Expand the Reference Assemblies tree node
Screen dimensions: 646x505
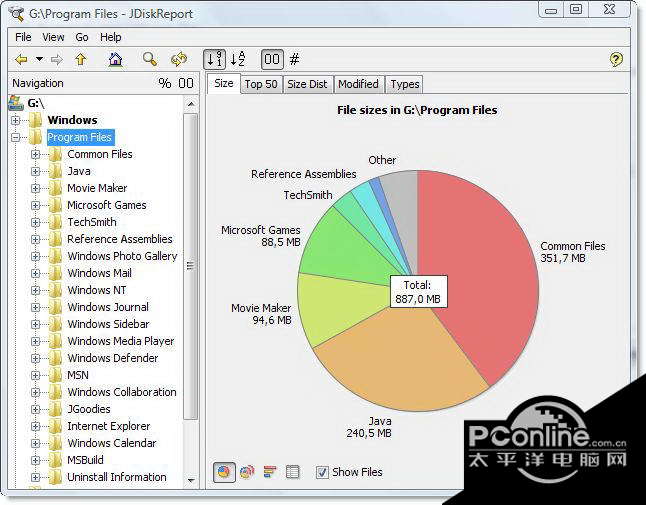(35, 239)
